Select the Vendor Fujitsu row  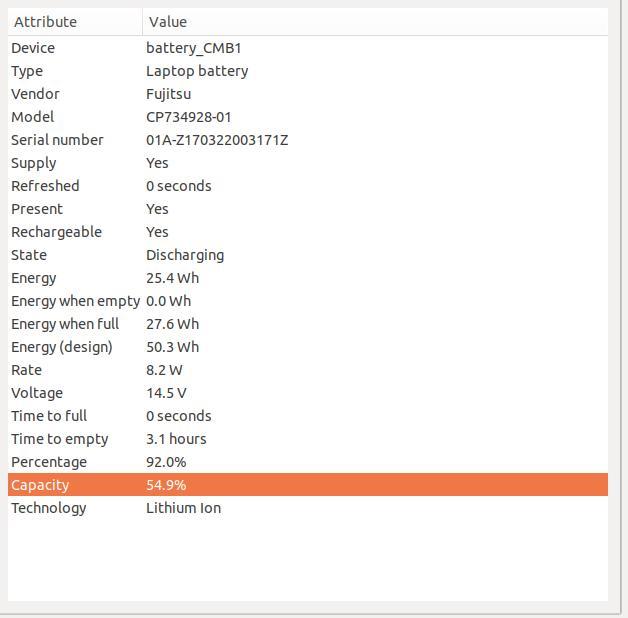(x=308, y=94)
